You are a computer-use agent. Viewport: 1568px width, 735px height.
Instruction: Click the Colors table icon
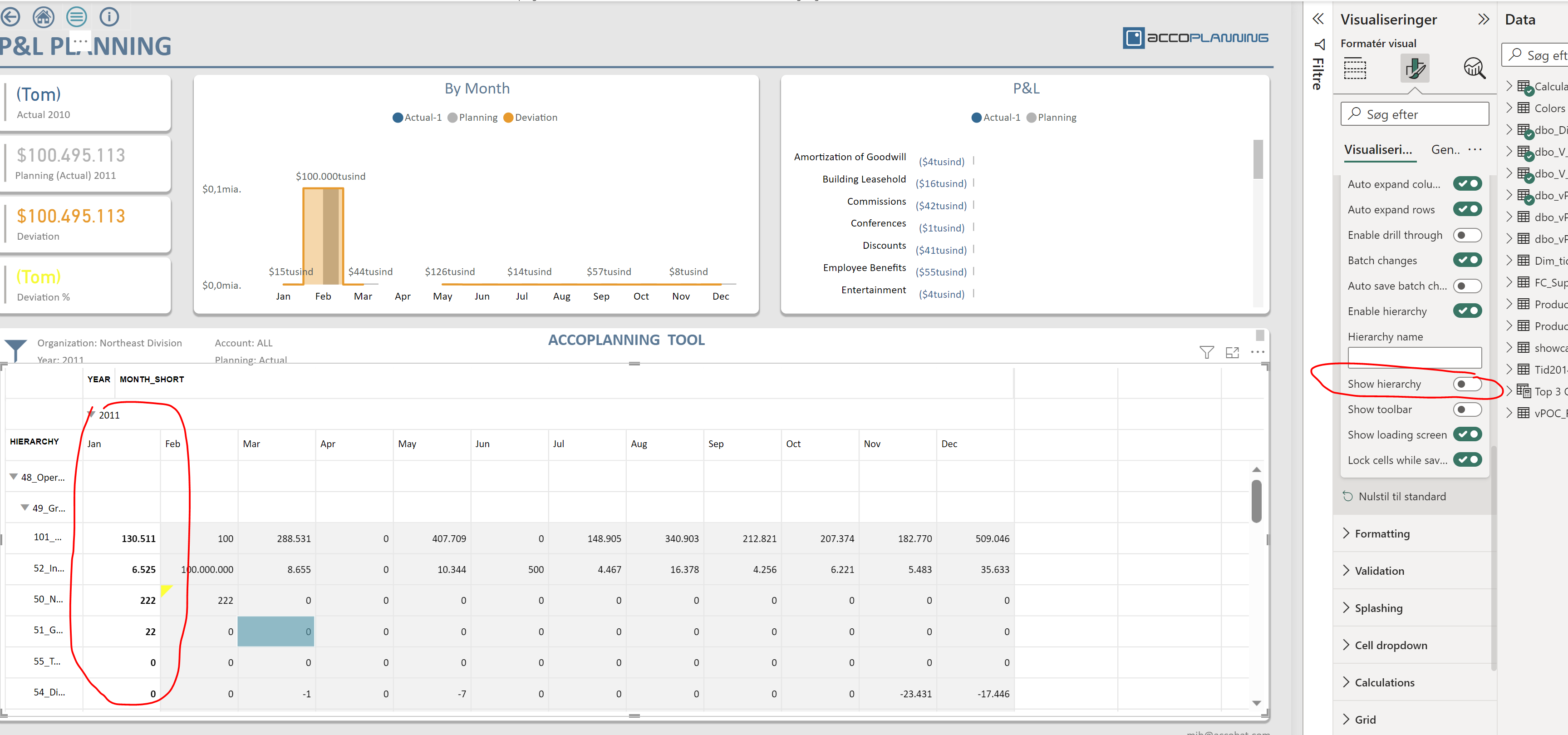(1523, 108)
